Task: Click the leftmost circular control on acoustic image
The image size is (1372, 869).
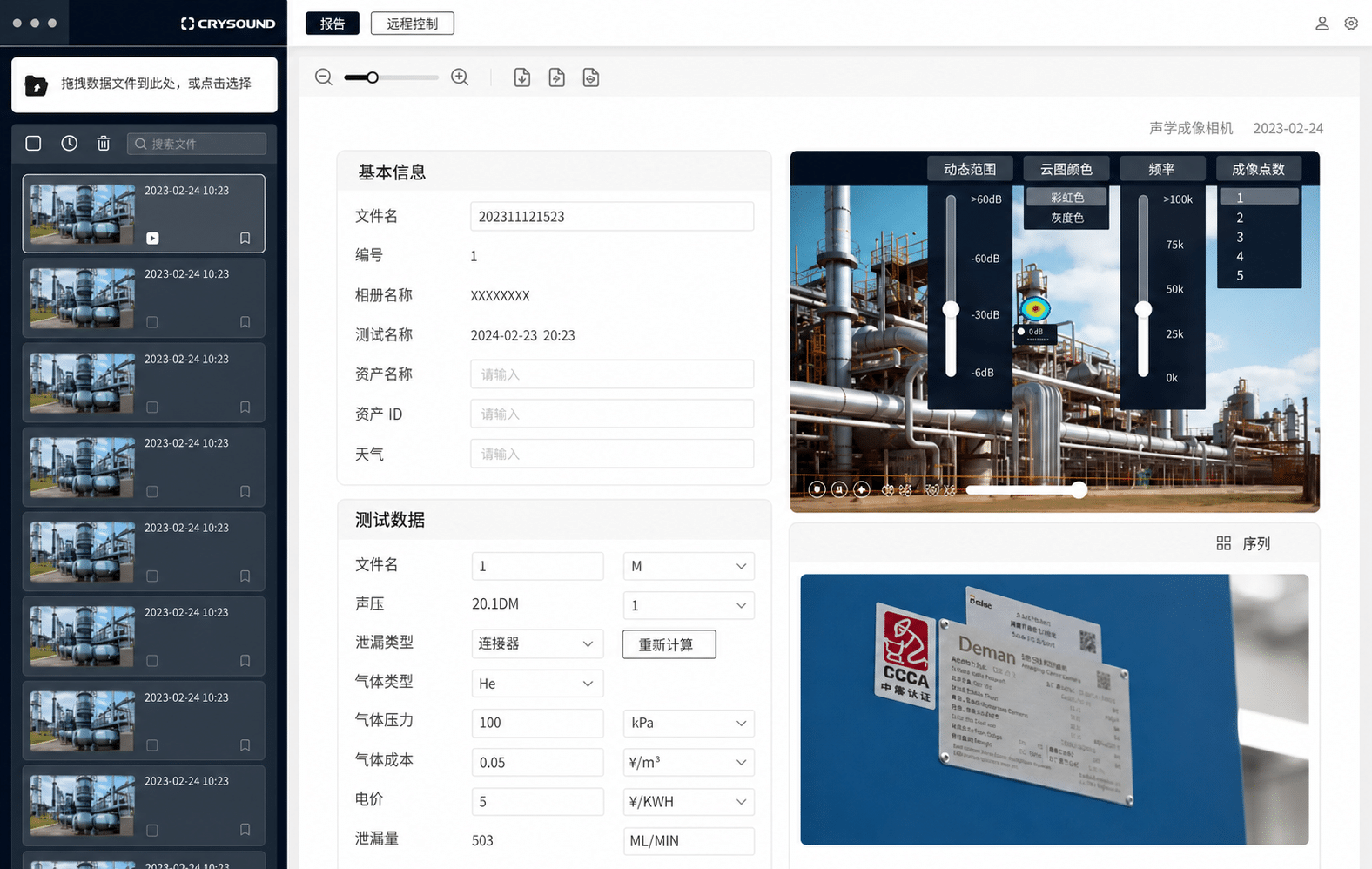Action: pyautogui.click(x=817, y=489)
